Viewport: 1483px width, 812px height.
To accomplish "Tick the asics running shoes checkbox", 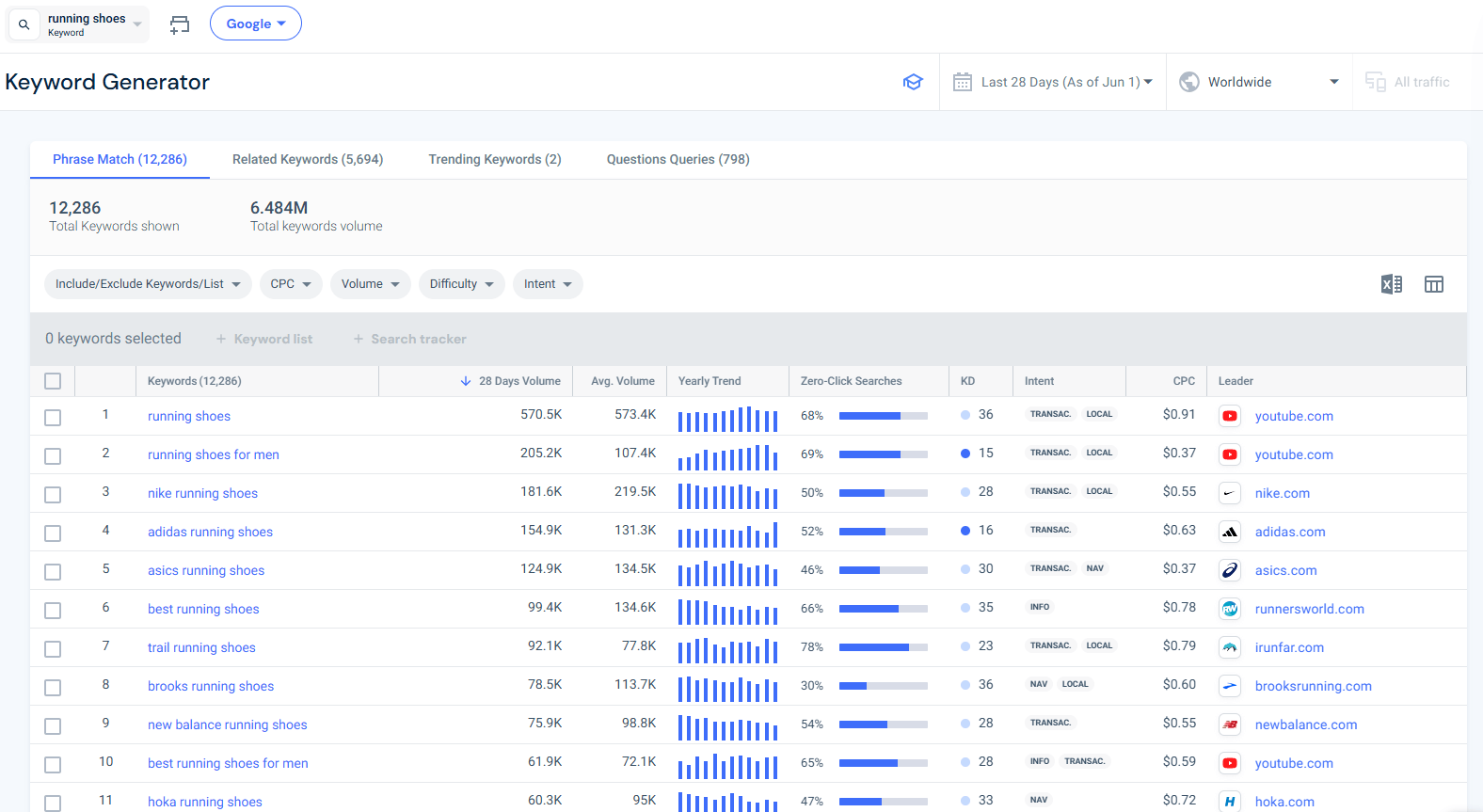I will point(53,572).
